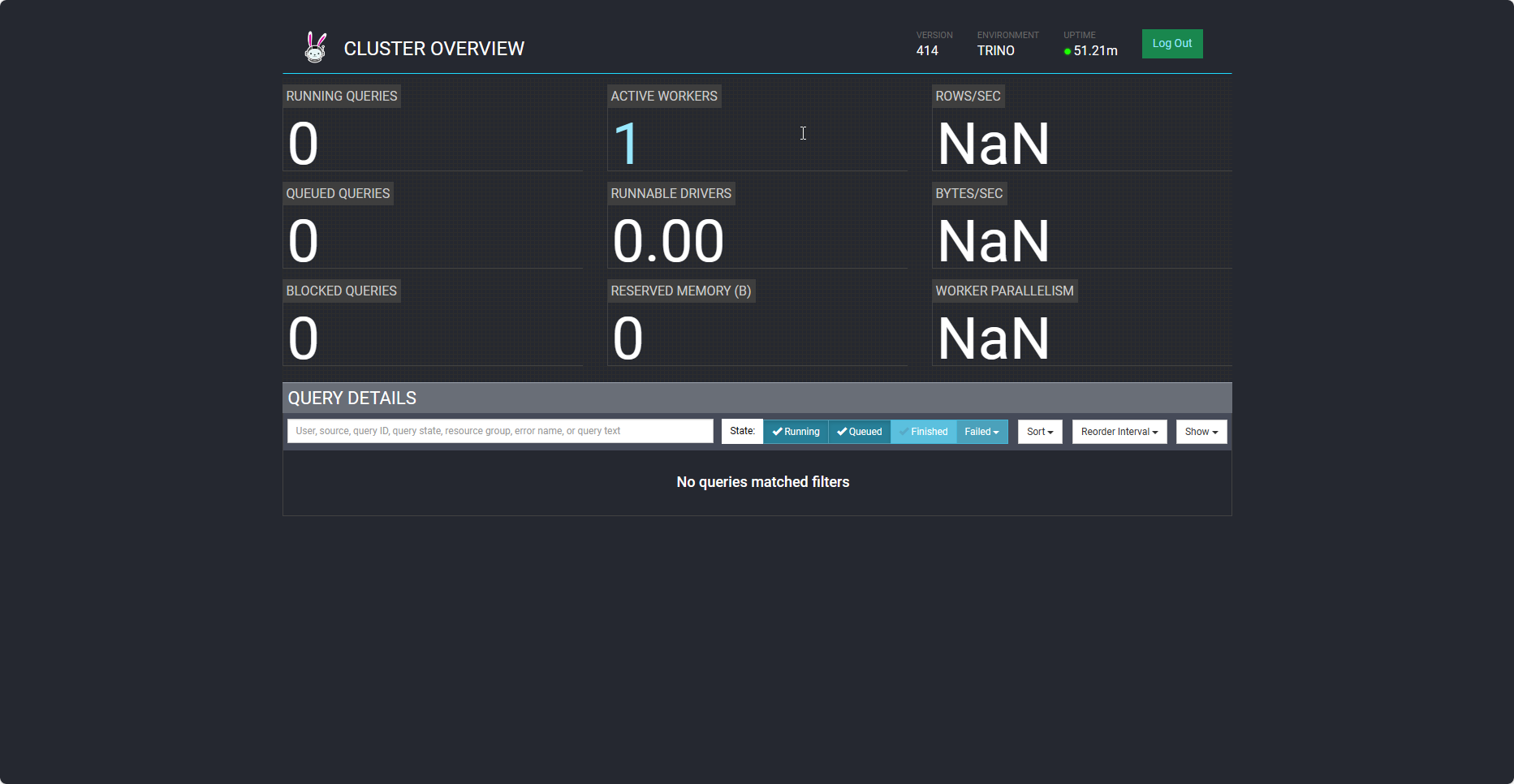Open the Failed state dropdown

pyautogui.click(x=981, y=432)
